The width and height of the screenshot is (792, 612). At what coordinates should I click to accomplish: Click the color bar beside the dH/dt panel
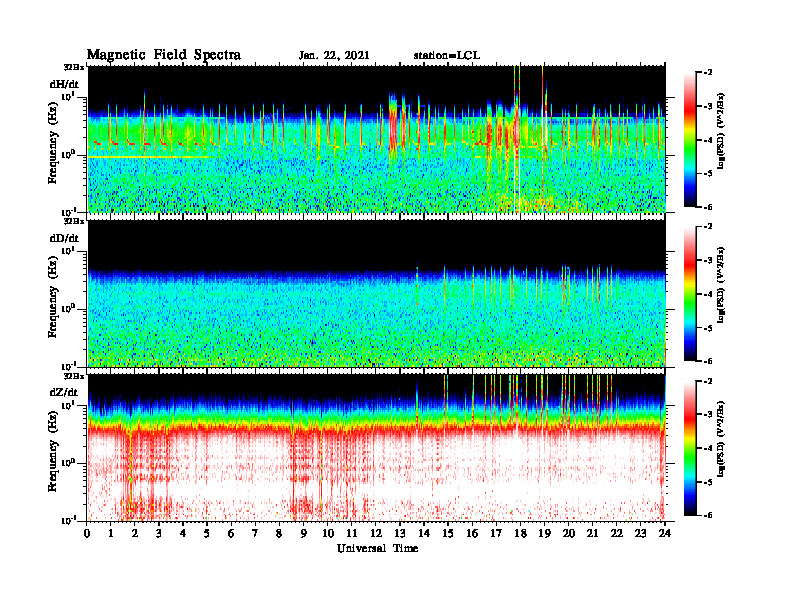pos(690,139)
